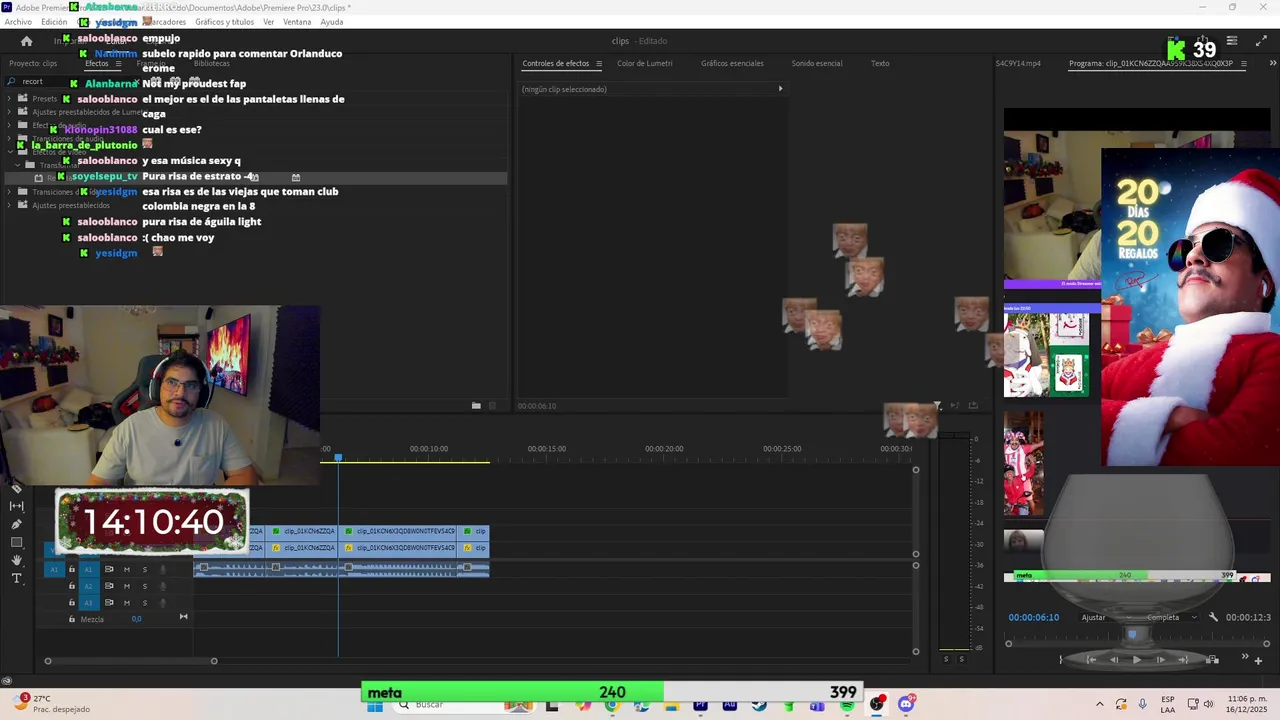Open the Efectos panel menu icon
Viewport: 1280px width, 720px height.
coord(118,63)
